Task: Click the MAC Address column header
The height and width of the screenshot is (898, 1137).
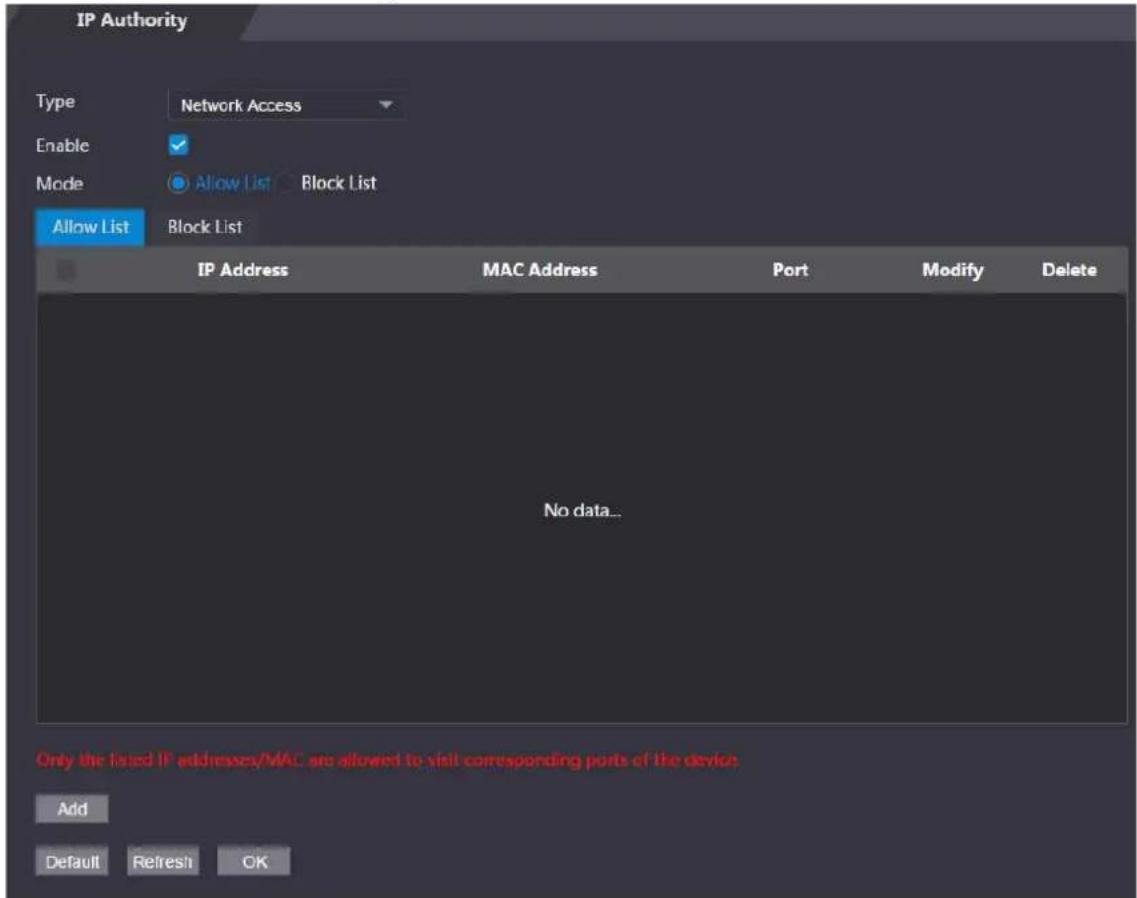Action: point(540,270)
